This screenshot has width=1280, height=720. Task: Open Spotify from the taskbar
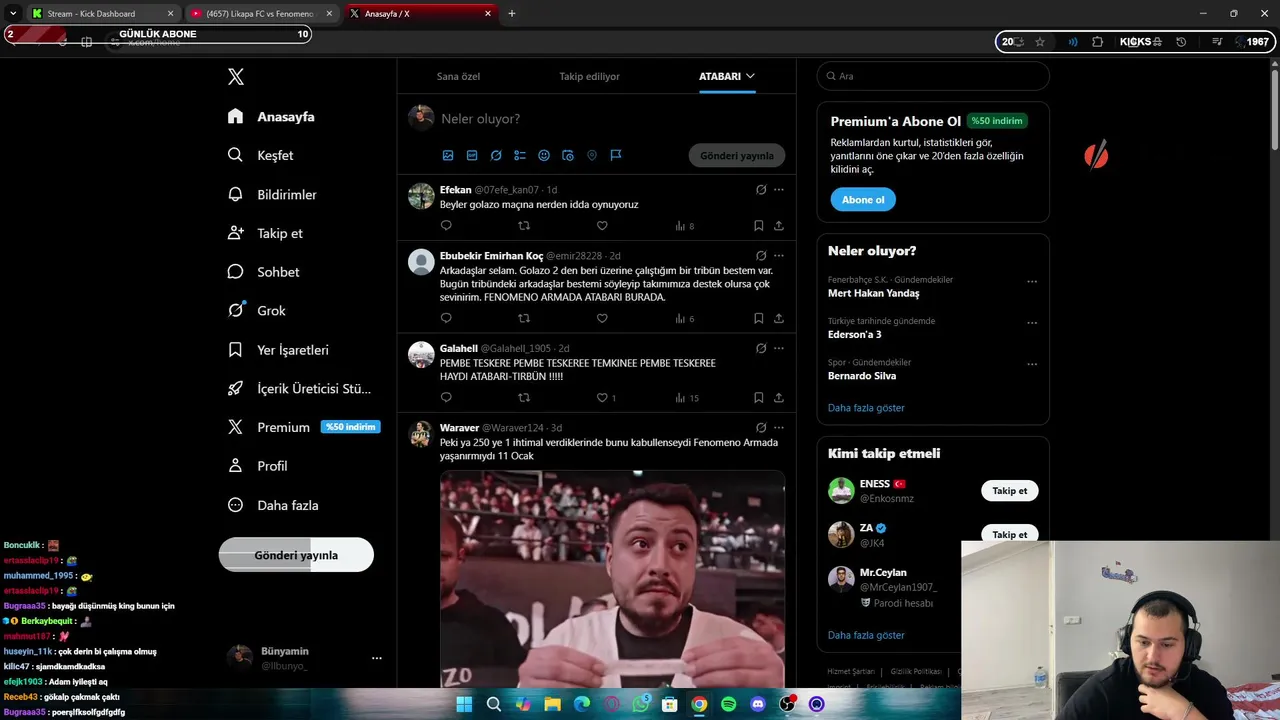729,704
